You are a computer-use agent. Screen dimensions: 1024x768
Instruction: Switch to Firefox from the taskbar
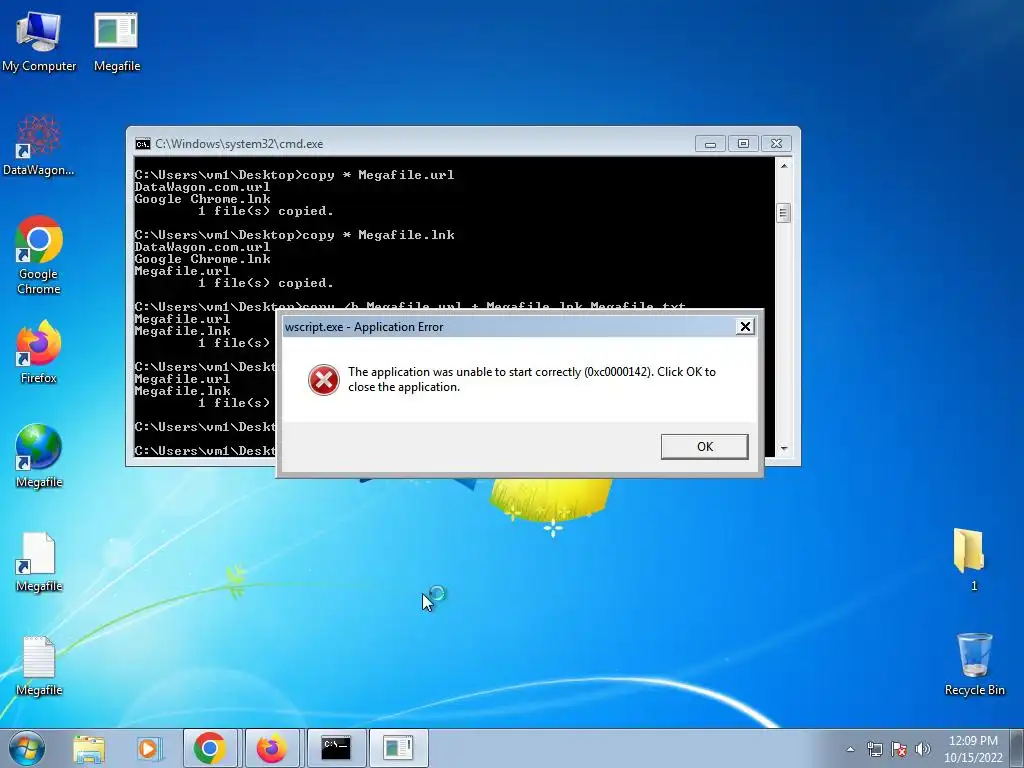[x=272, y=748]
